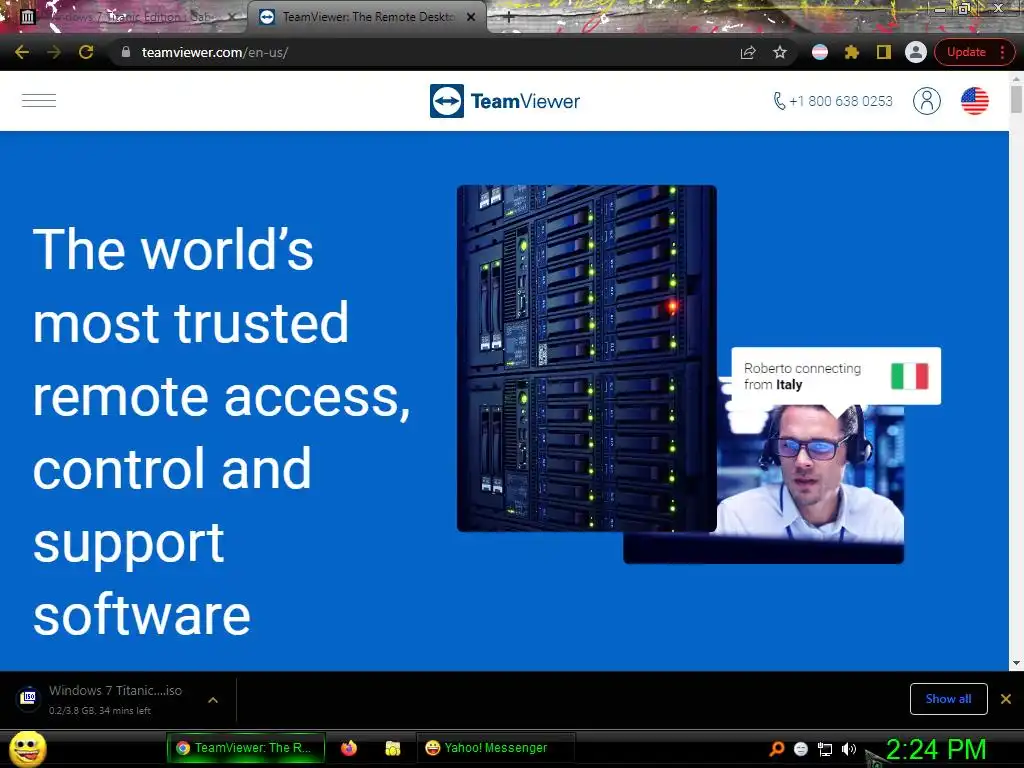Open the Chrome profile avatar
1024x768 pixels.
pos(916,52)
